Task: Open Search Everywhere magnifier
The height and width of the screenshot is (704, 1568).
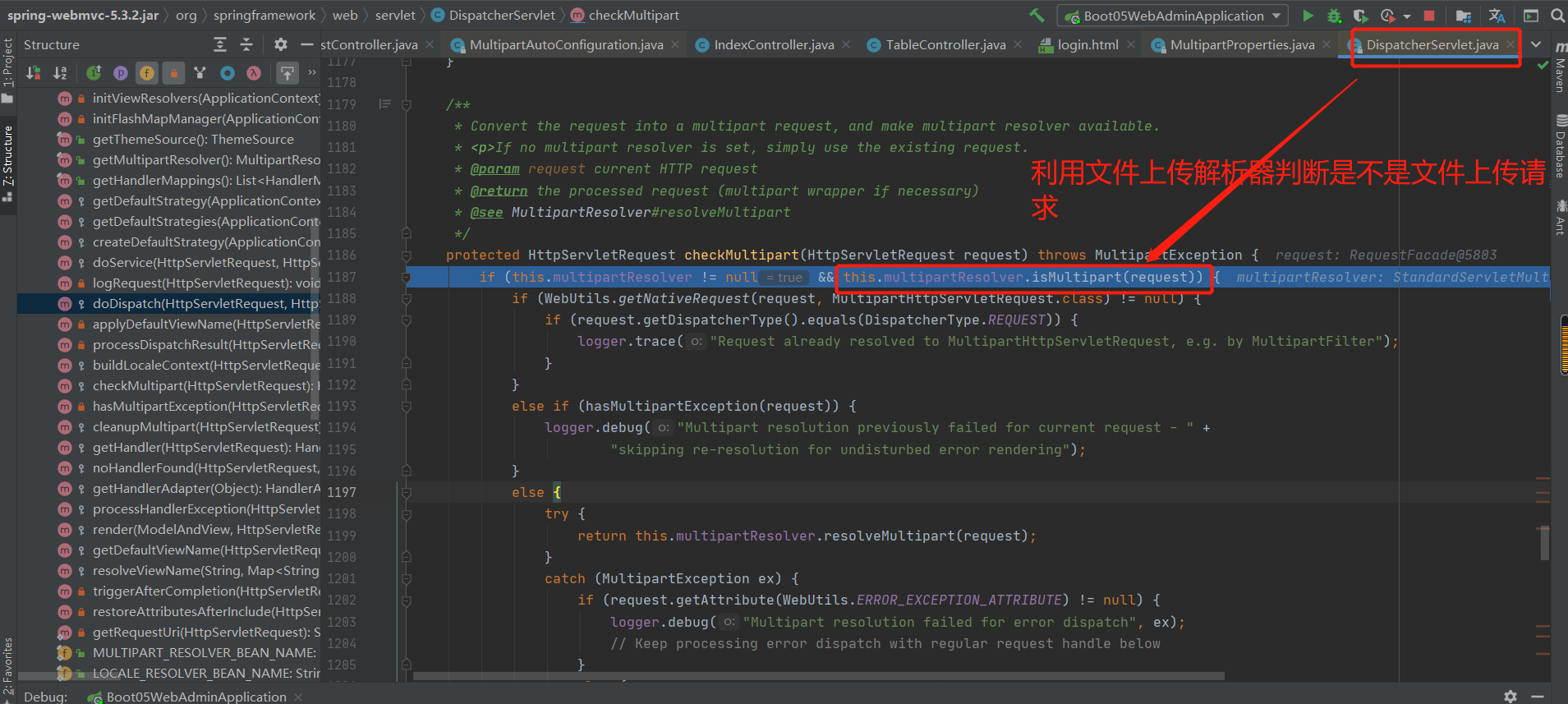Action: pyautogui.click(x=1557, y=16)
